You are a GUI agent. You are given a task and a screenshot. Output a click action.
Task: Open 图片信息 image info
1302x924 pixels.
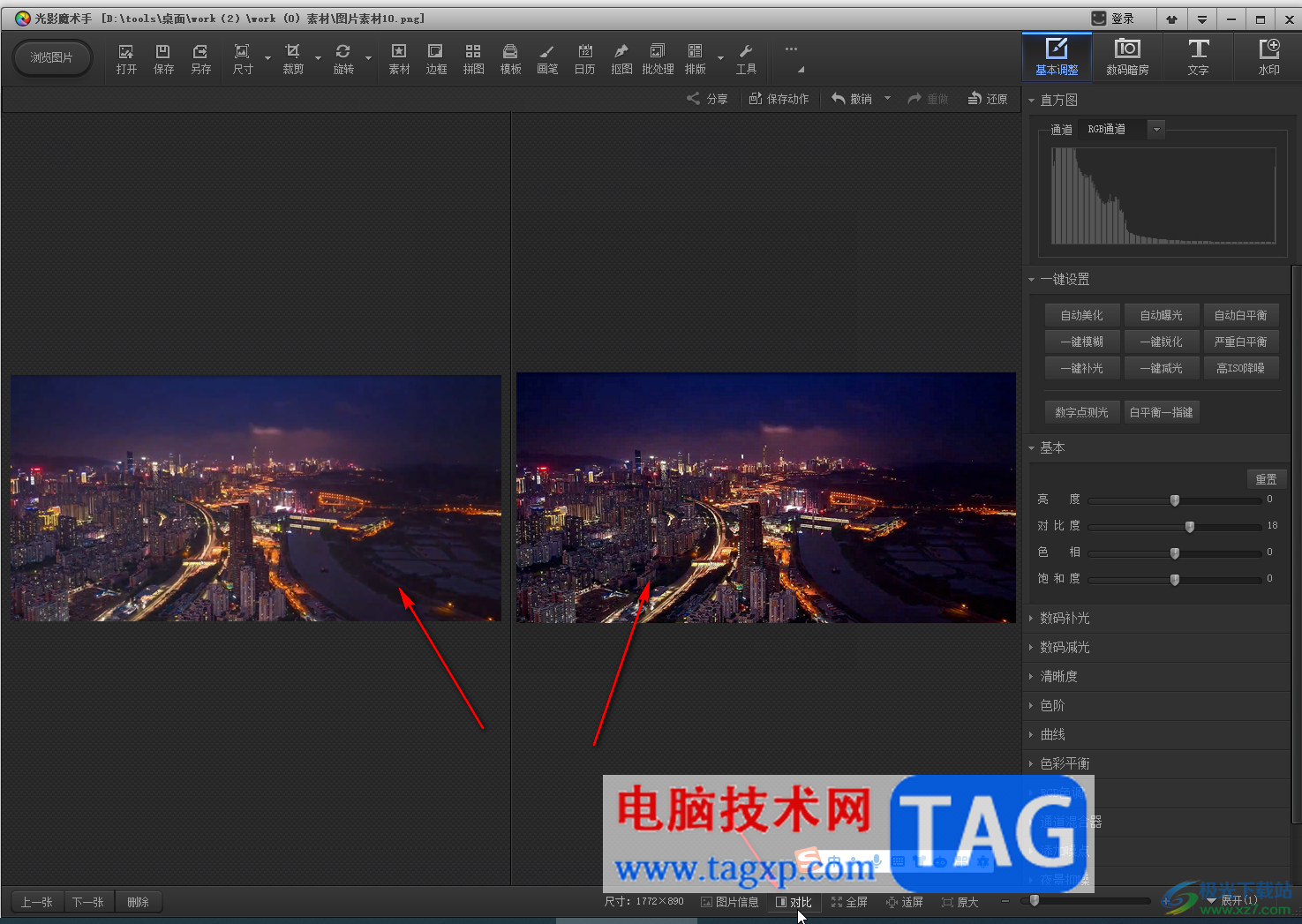[x=729, y=902]
